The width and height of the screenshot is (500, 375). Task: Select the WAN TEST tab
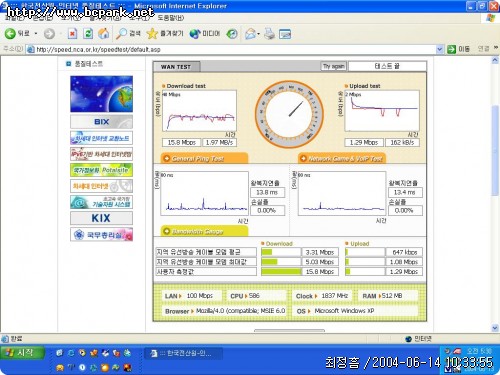tap(176, 67)
